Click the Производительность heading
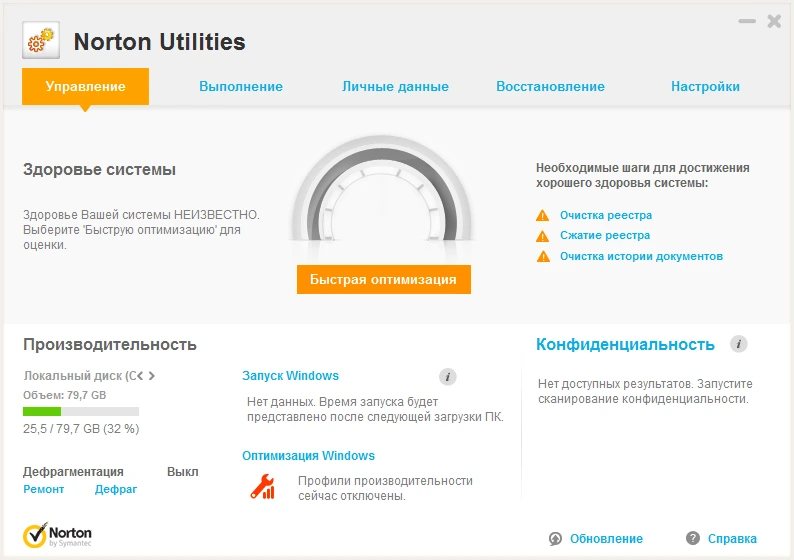The image size is (794, 560). (110, 344)
